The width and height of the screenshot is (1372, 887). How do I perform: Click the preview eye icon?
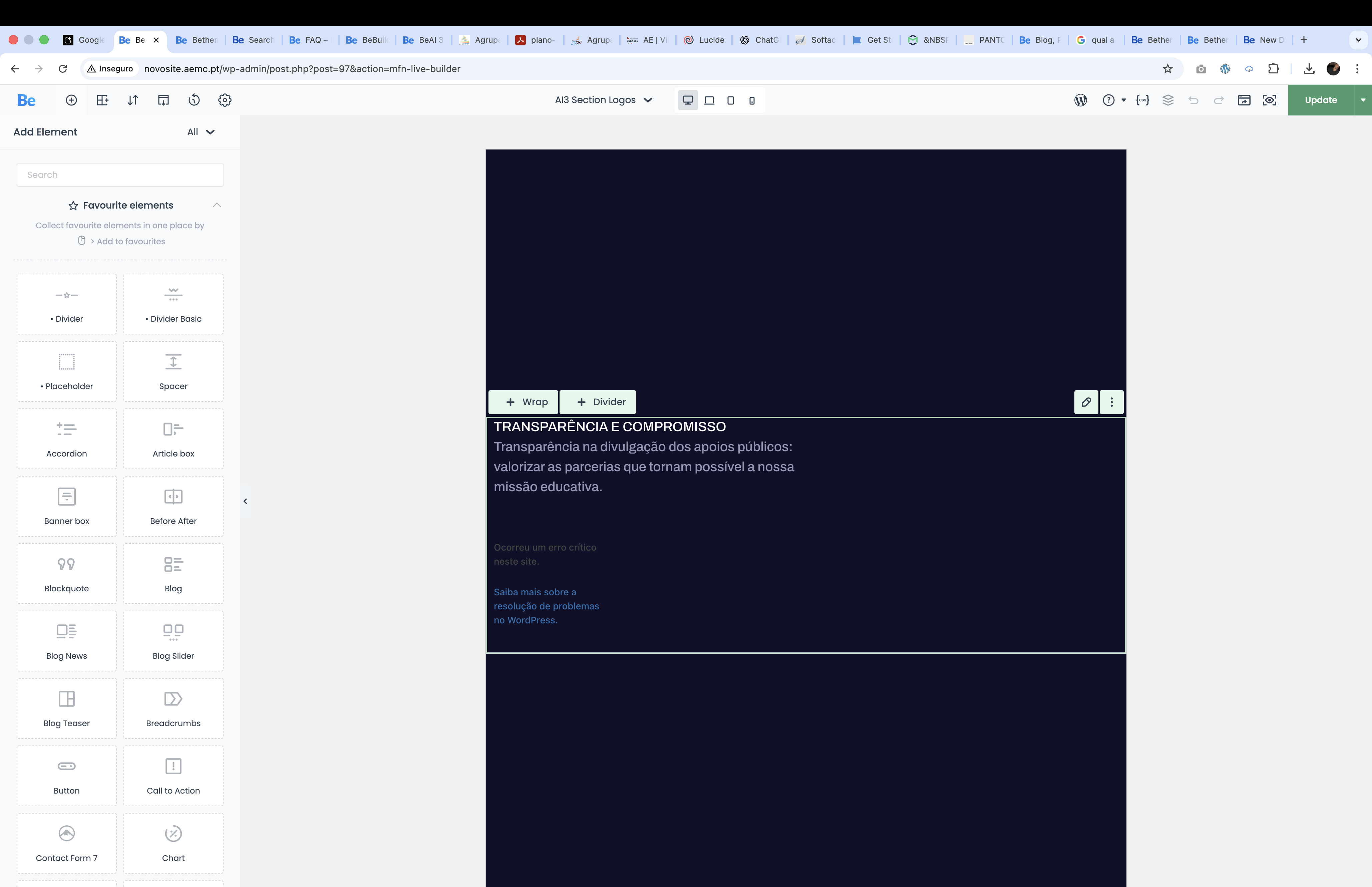(1269, 100)
